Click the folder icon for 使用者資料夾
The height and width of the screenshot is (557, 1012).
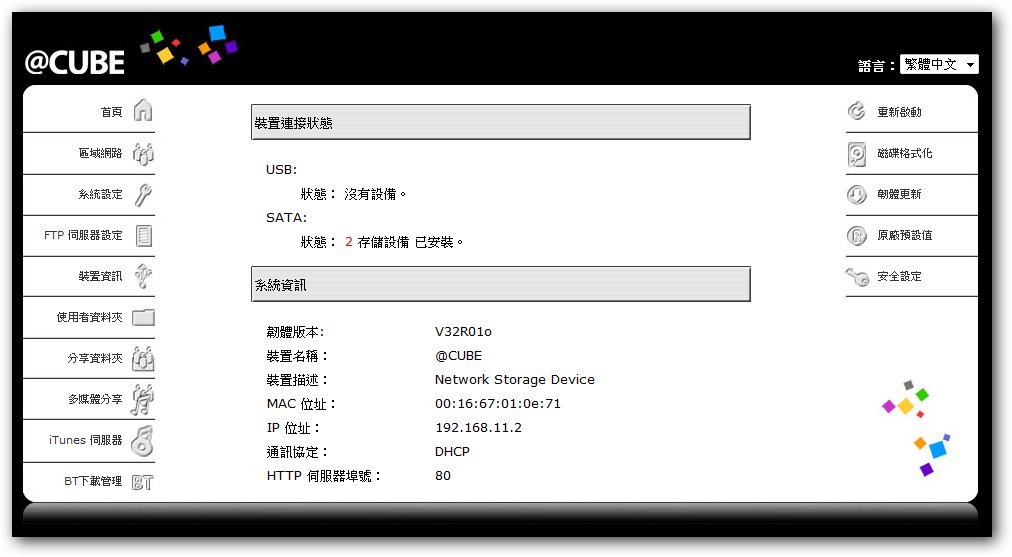[x=143, y=317]
